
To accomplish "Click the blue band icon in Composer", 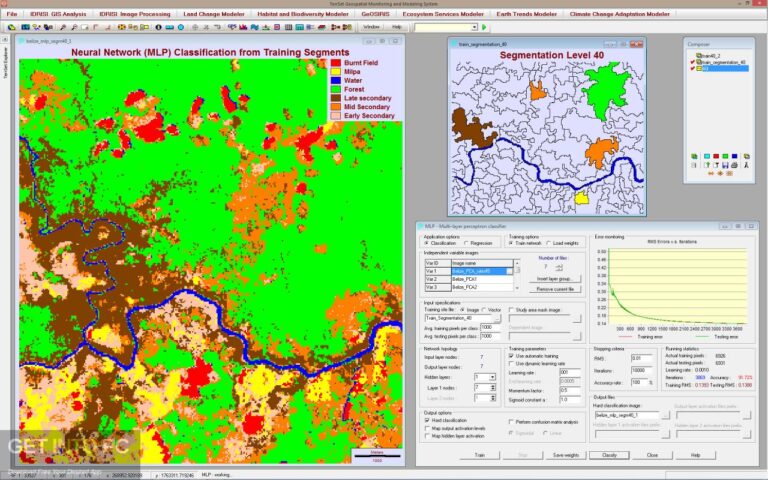I will [x=734, y=156].
